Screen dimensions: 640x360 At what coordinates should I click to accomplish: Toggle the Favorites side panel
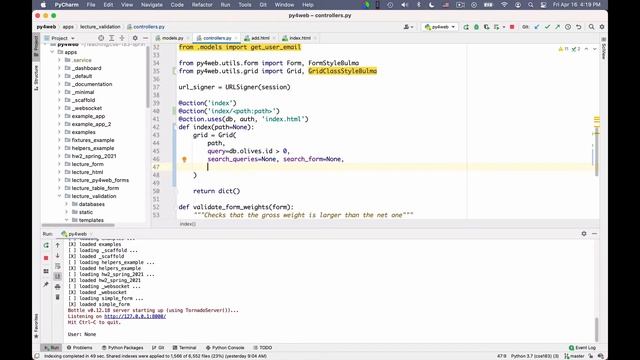[x=36, y=325]
